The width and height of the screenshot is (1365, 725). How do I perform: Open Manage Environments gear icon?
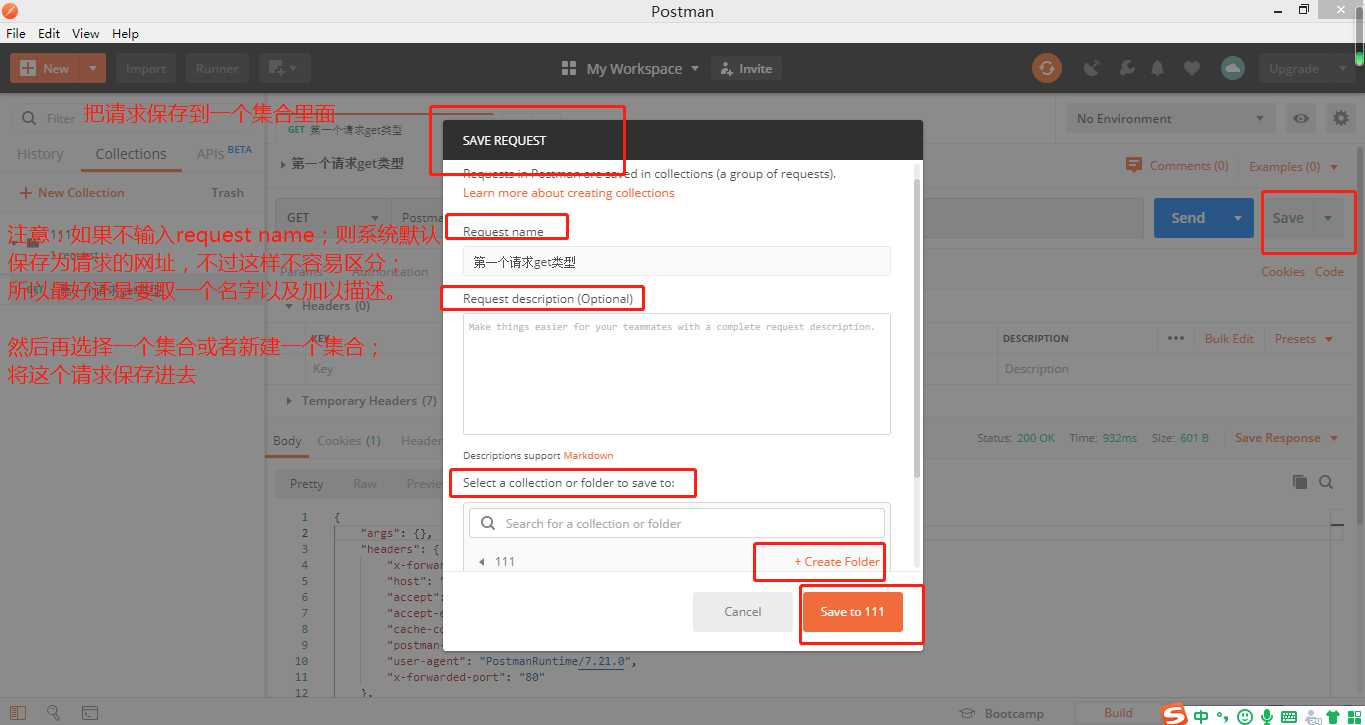click(x=1341, y=118)
